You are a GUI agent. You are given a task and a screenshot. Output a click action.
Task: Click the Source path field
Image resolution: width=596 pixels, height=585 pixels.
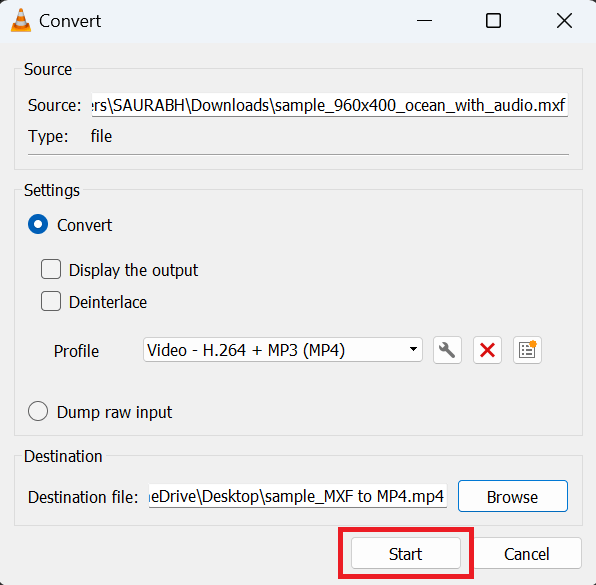click(330, 105)
